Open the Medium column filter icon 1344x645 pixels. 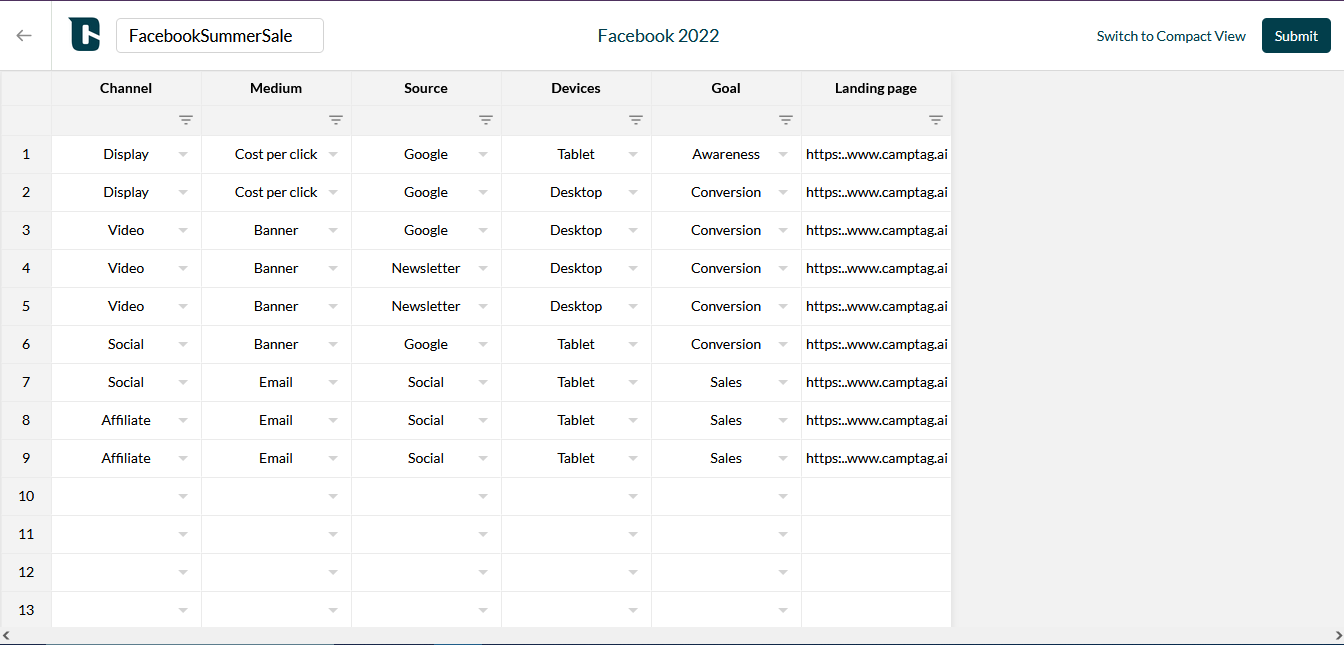pyautogui.click(x=336, y=120)
